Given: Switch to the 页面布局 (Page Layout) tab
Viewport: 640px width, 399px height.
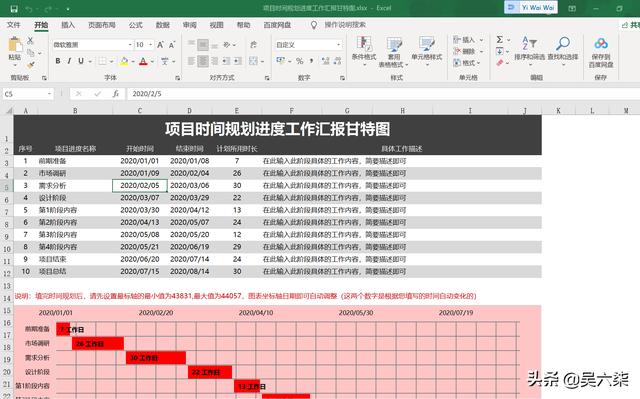Looking at the screenshot, I should point(102,25).
